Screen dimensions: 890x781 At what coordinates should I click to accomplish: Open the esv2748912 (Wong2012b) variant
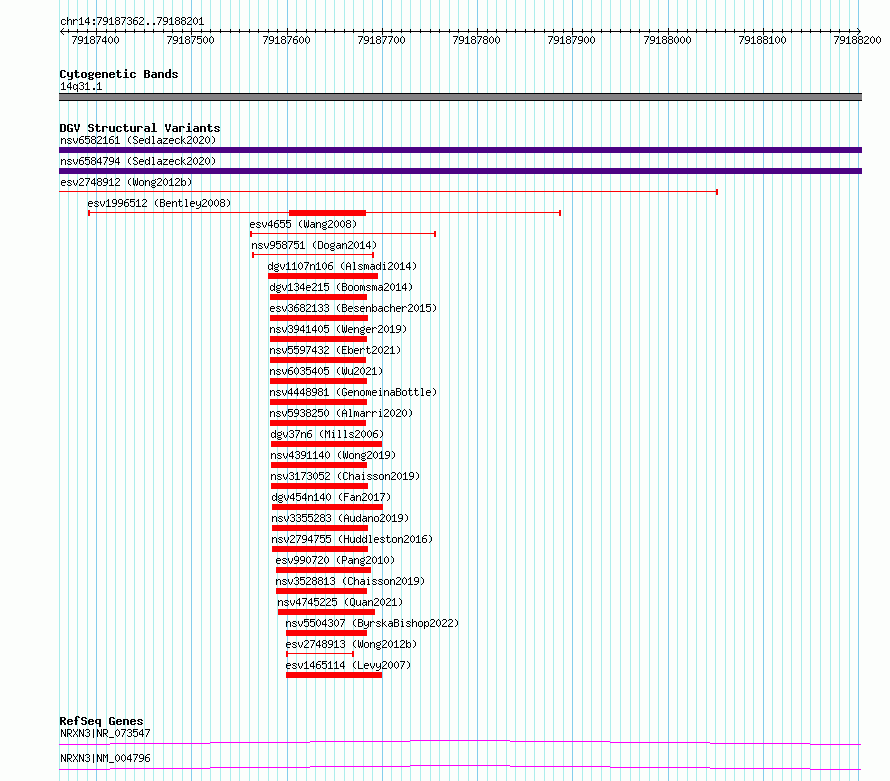(126, 182)
